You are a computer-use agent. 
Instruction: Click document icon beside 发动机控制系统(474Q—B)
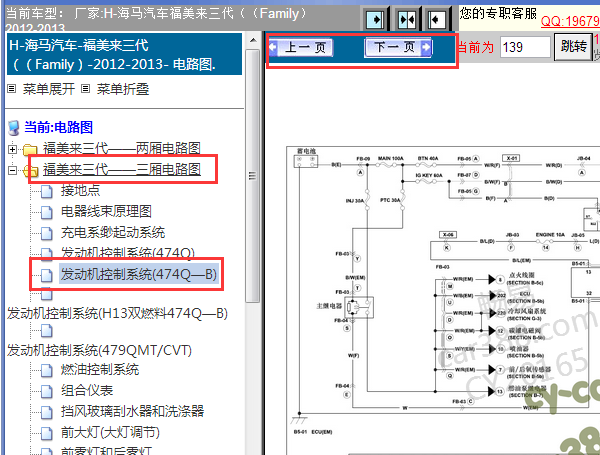47,275
